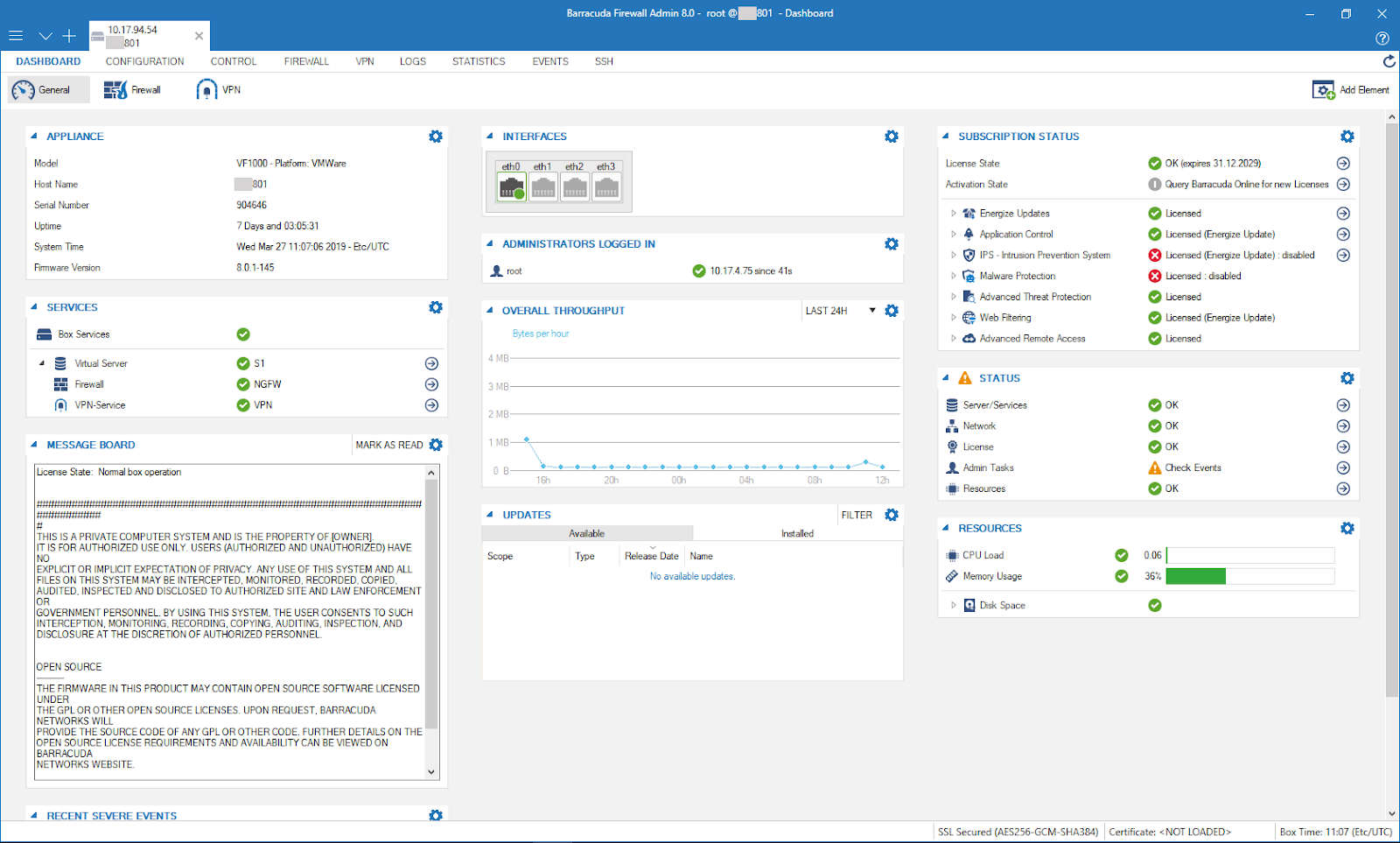Open the help question mark icon

[x=1382, y=39]
